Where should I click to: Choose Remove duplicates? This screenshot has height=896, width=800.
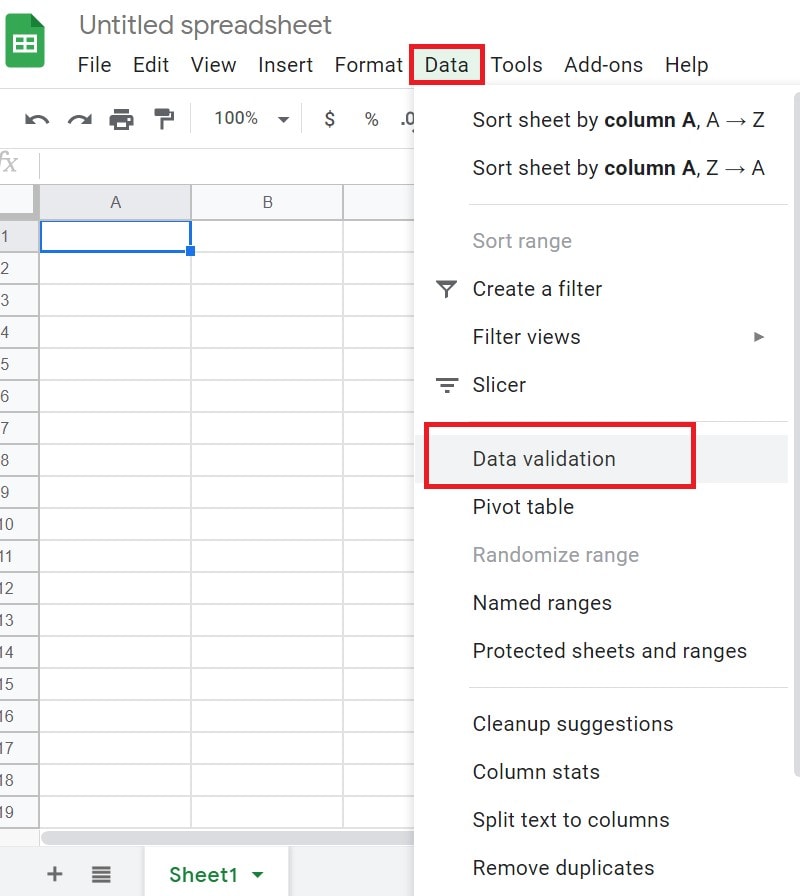563,868
